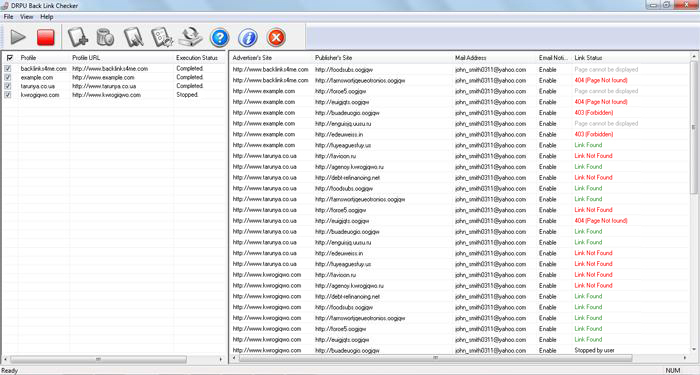Click the blue question mark help icon
Screen dimensions: 700x375
tap(219, 38)
